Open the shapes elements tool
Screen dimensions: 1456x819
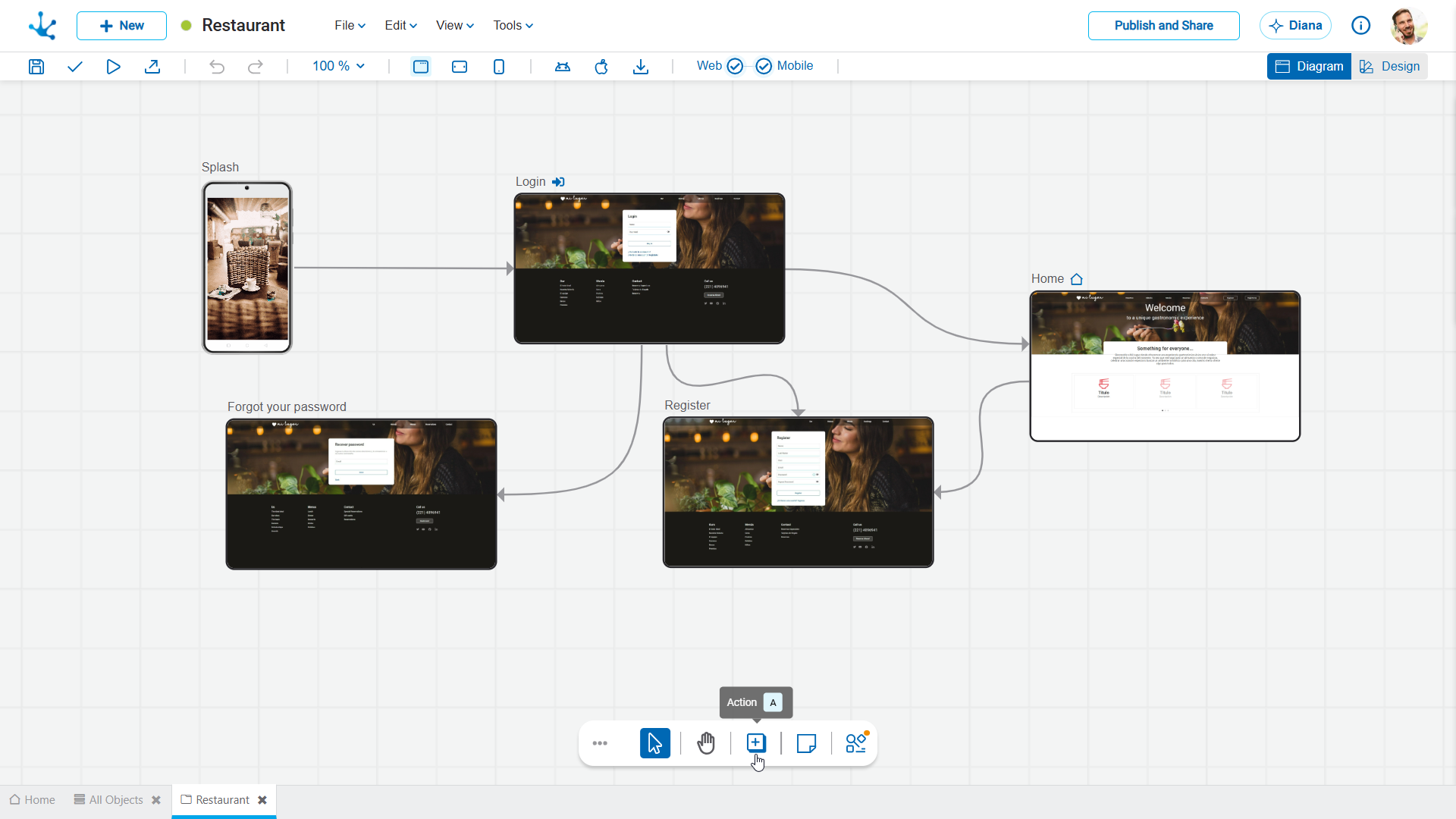point(856,743)
